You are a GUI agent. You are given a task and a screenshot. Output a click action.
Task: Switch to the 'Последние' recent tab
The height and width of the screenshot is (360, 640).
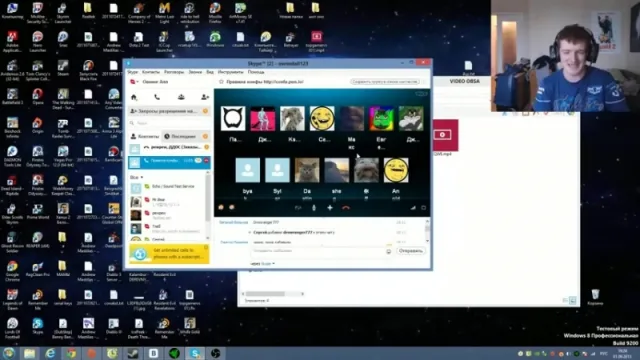tap(182, 136)
